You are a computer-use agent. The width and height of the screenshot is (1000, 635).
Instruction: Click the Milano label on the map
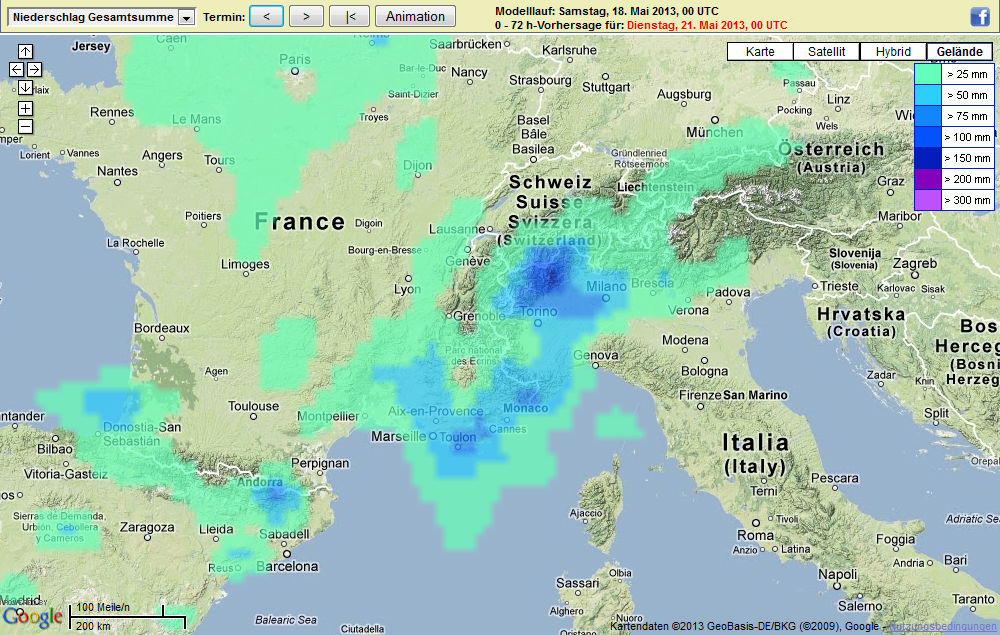[x=607, y=287]
